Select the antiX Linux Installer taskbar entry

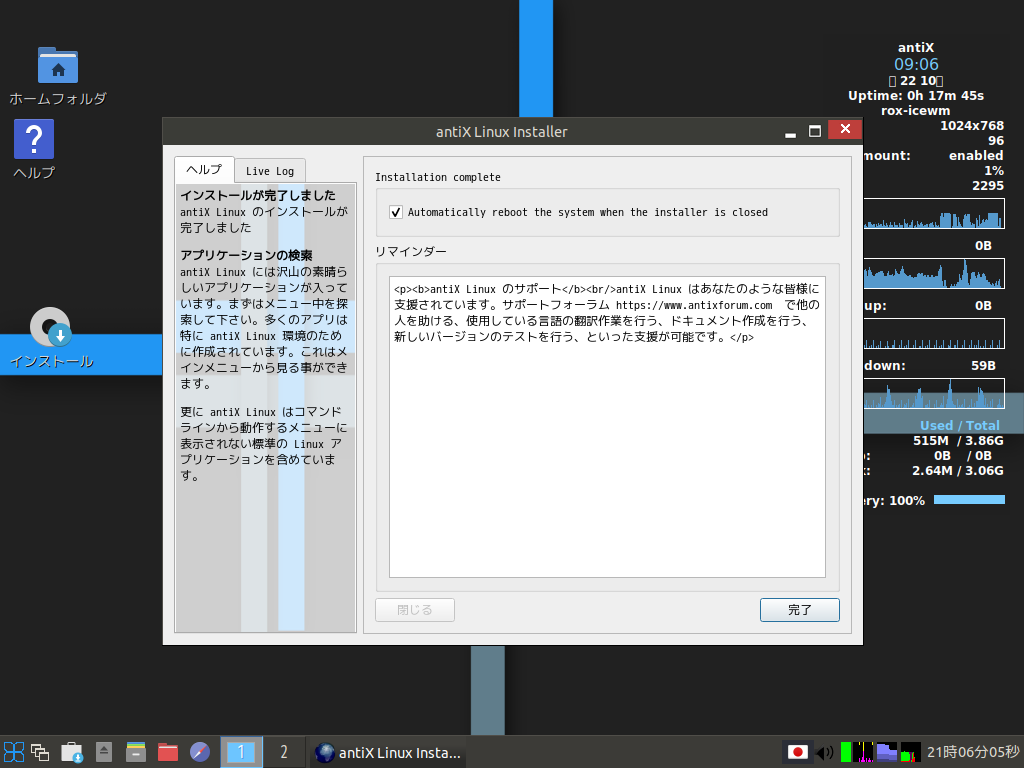pyautogui.click(x=388, y=752)
